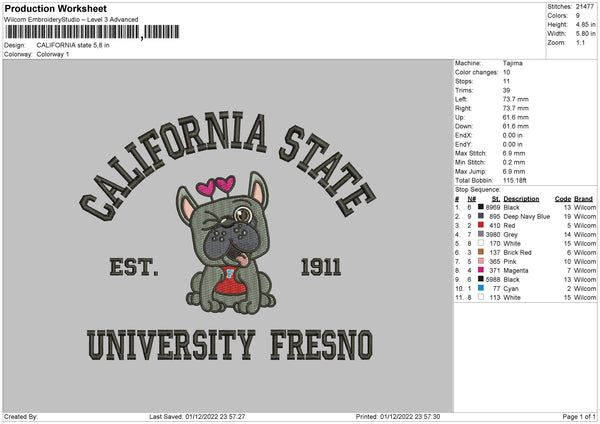Click the Left extent label
The height and width of the screenshot is (424, 600).
(x=461, y=99)
